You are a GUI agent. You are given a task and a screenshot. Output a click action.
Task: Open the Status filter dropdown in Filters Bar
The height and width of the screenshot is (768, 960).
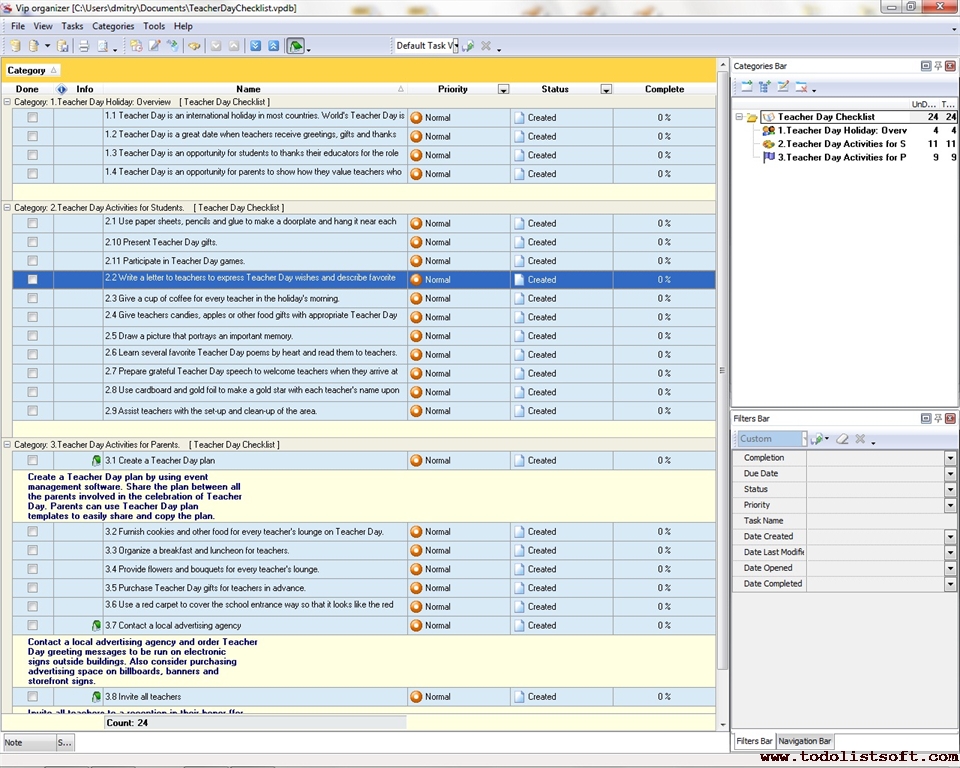click(950, 490)
